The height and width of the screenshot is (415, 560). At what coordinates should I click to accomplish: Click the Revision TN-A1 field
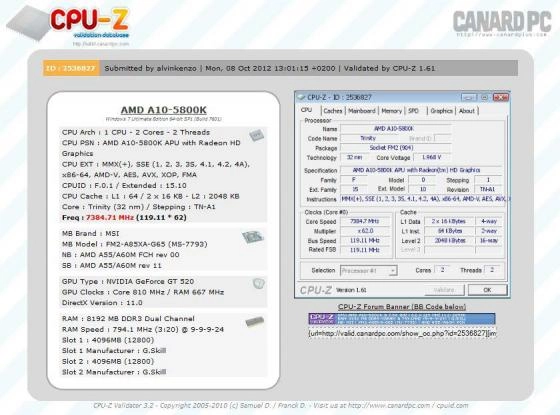click(488, 189)
